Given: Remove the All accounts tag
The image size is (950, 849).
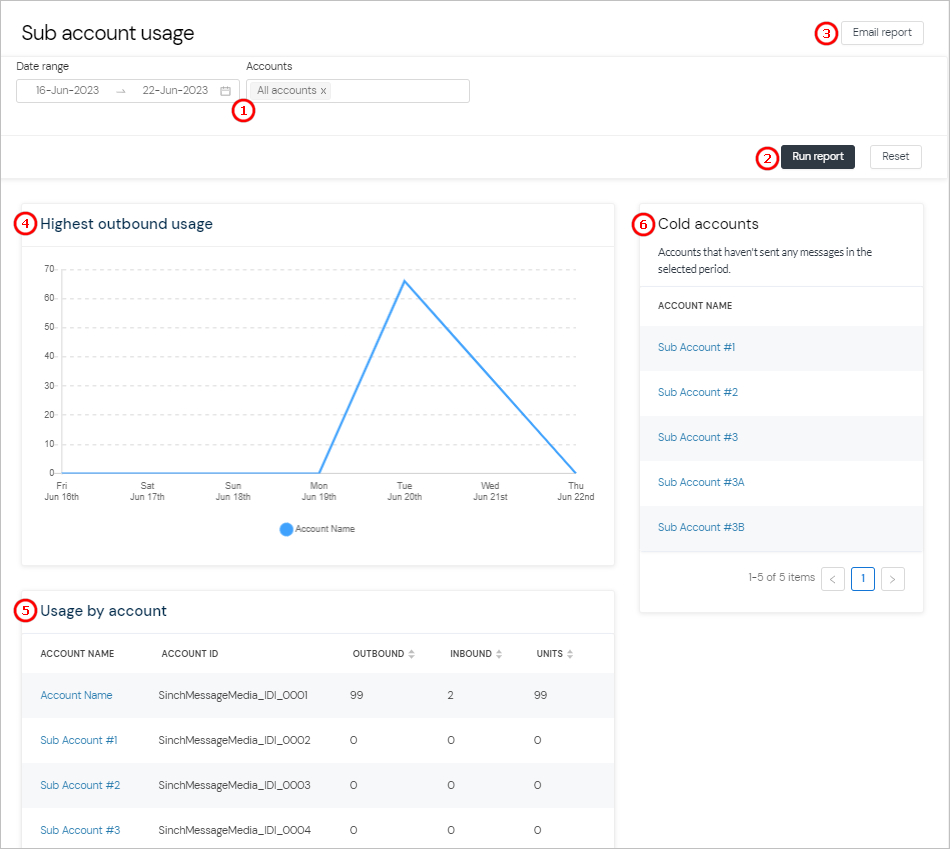Looking at the screenshot, I should pyautogui.click(x=324, y=91).
